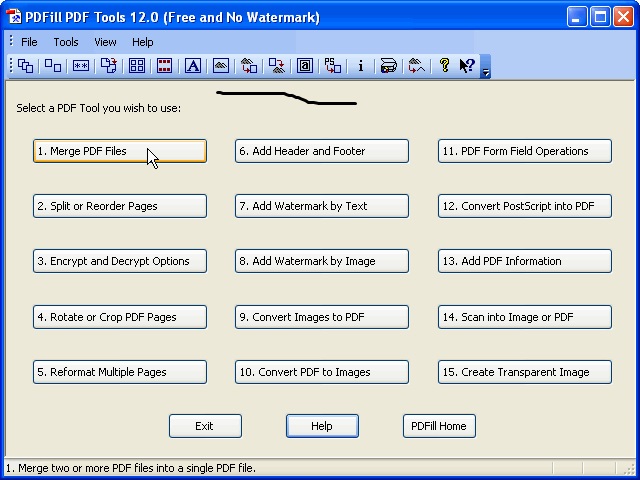Screen dimensions: 640x480
Task: Launch '14. Scan into Image or PDF'
Action: pos(525,317)
